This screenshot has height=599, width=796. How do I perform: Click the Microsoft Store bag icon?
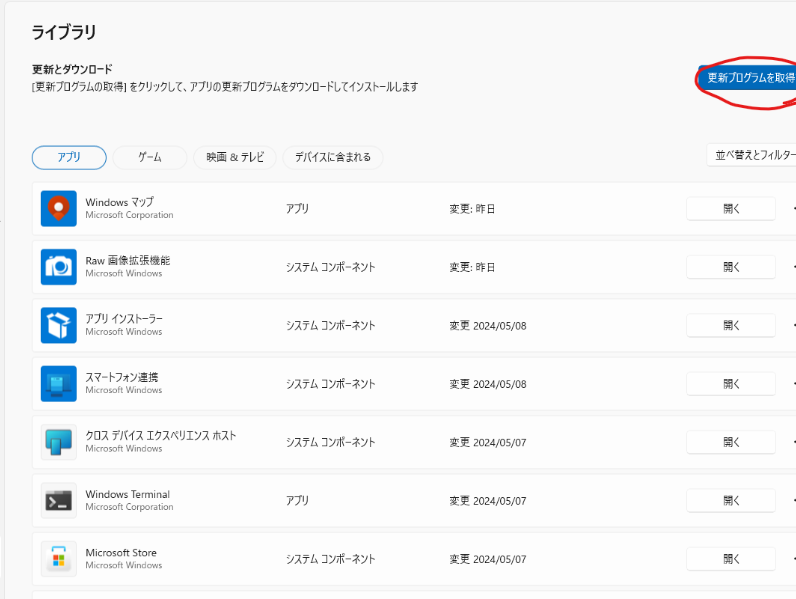click(x=59, y=559)
